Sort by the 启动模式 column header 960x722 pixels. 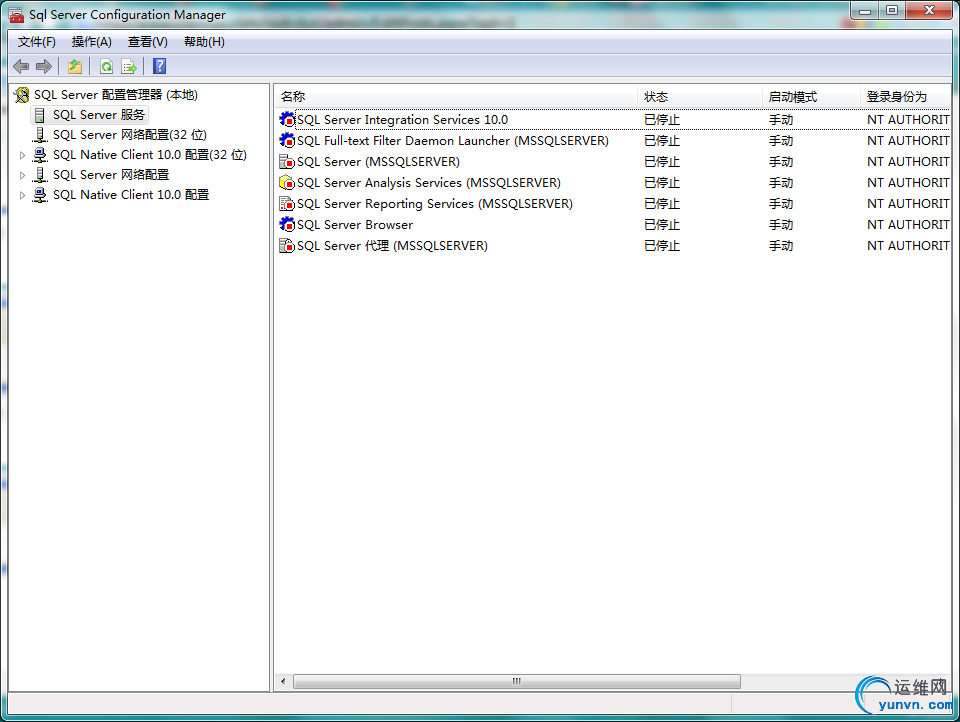(x=811, y=97)
